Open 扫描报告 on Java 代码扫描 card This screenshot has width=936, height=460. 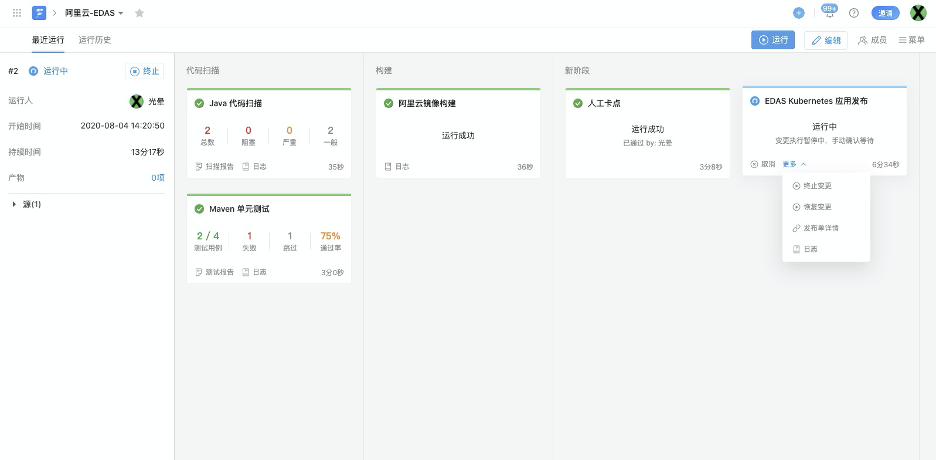[214, 166]
